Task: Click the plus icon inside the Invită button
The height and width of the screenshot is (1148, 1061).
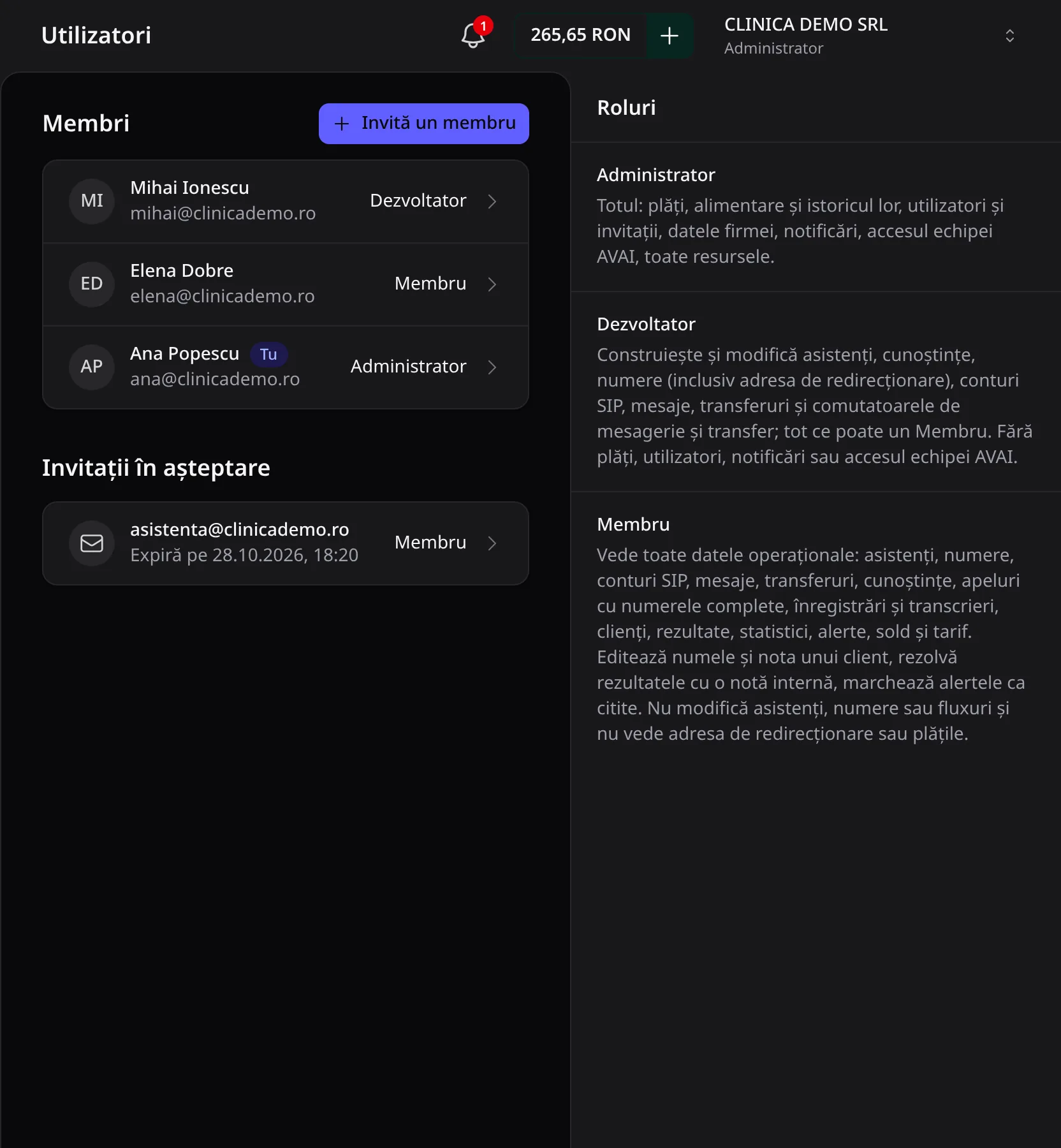Action: 342,124
